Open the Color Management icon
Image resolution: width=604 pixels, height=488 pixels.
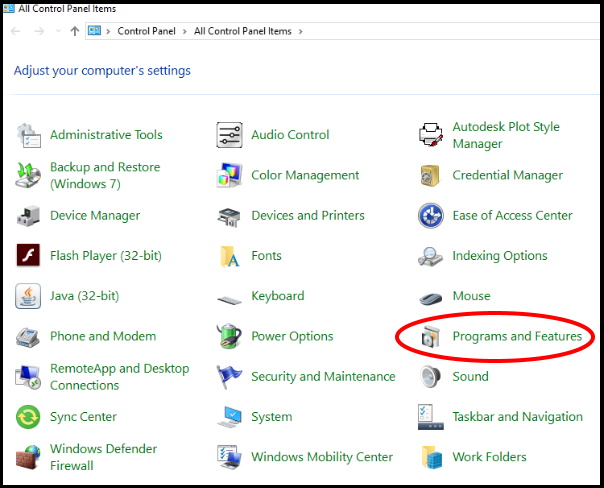click(x=230, y=175)
